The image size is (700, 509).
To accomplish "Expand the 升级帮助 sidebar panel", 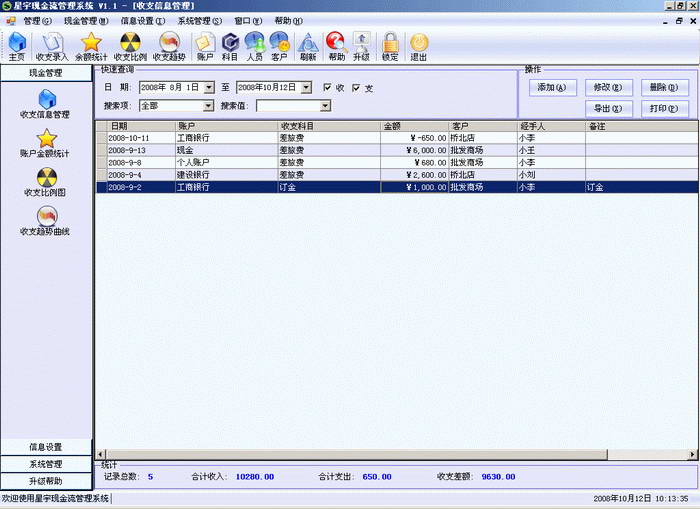I will tap(46, 481).
